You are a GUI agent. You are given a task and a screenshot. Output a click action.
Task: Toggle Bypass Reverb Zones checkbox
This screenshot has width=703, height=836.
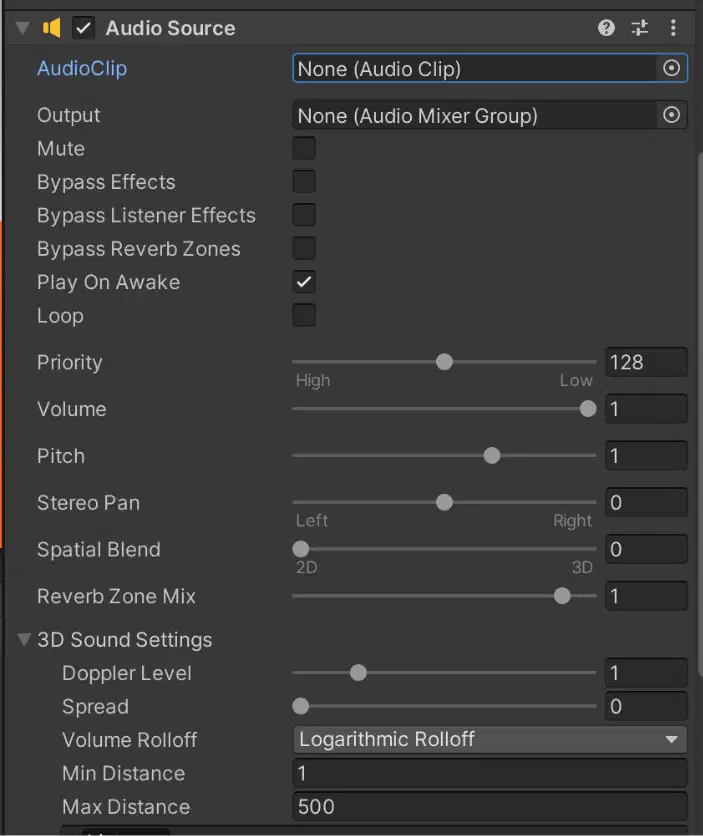tap(304, 248)
